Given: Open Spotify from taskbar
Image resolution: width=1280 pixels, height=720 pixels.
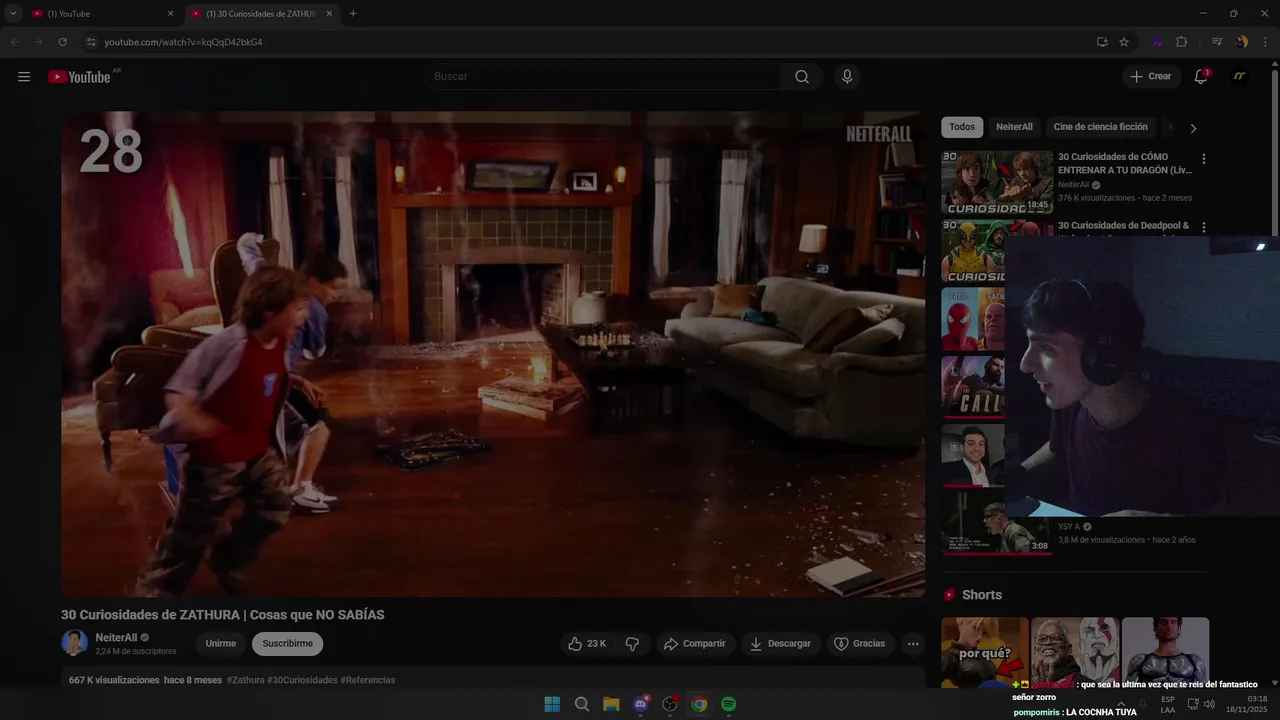Looking at the screenshot, I should coord(729,704).
